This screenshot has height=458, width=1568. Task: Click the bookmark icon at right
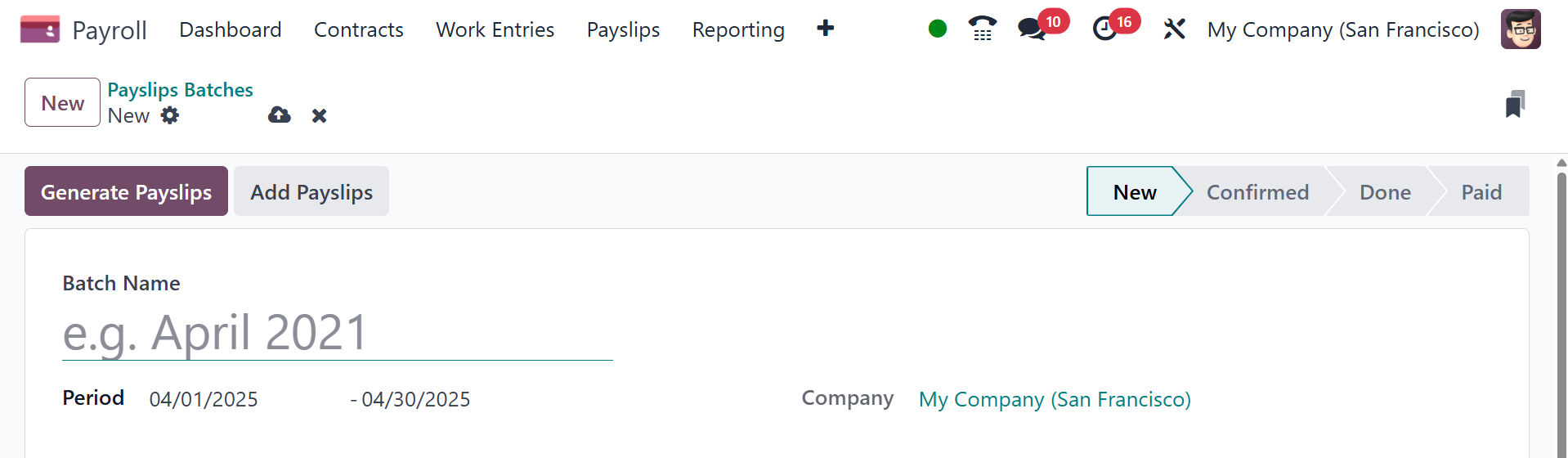click(x=1515, y=104)
